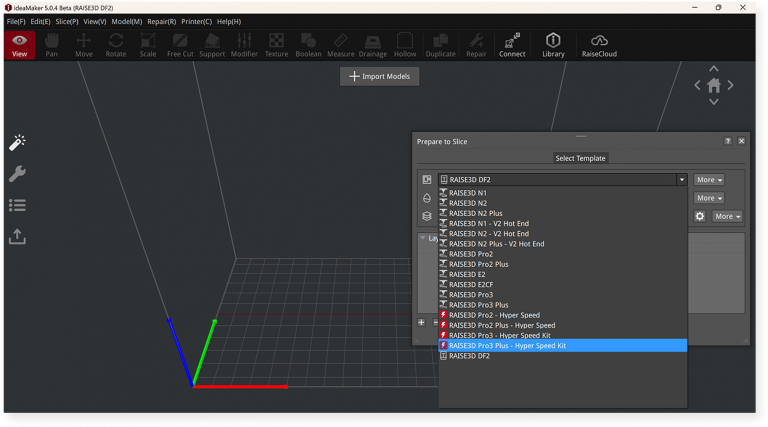Open the second More dropdown
Image resolution: width=768 pixels, height=427 pixels.
tap(709, 198)
